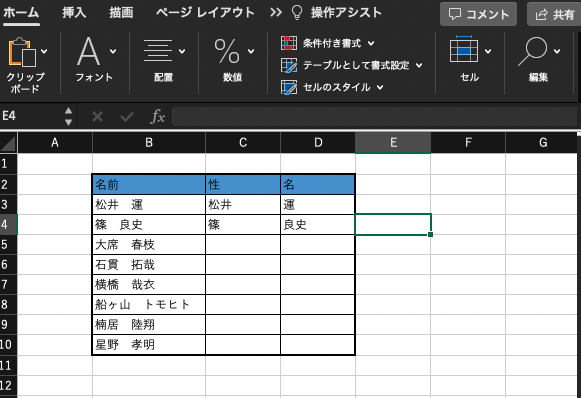Screen dimensions: 581x398
Task: Expand the Editing group dropdown arrow
Action: tap(557, 51)
